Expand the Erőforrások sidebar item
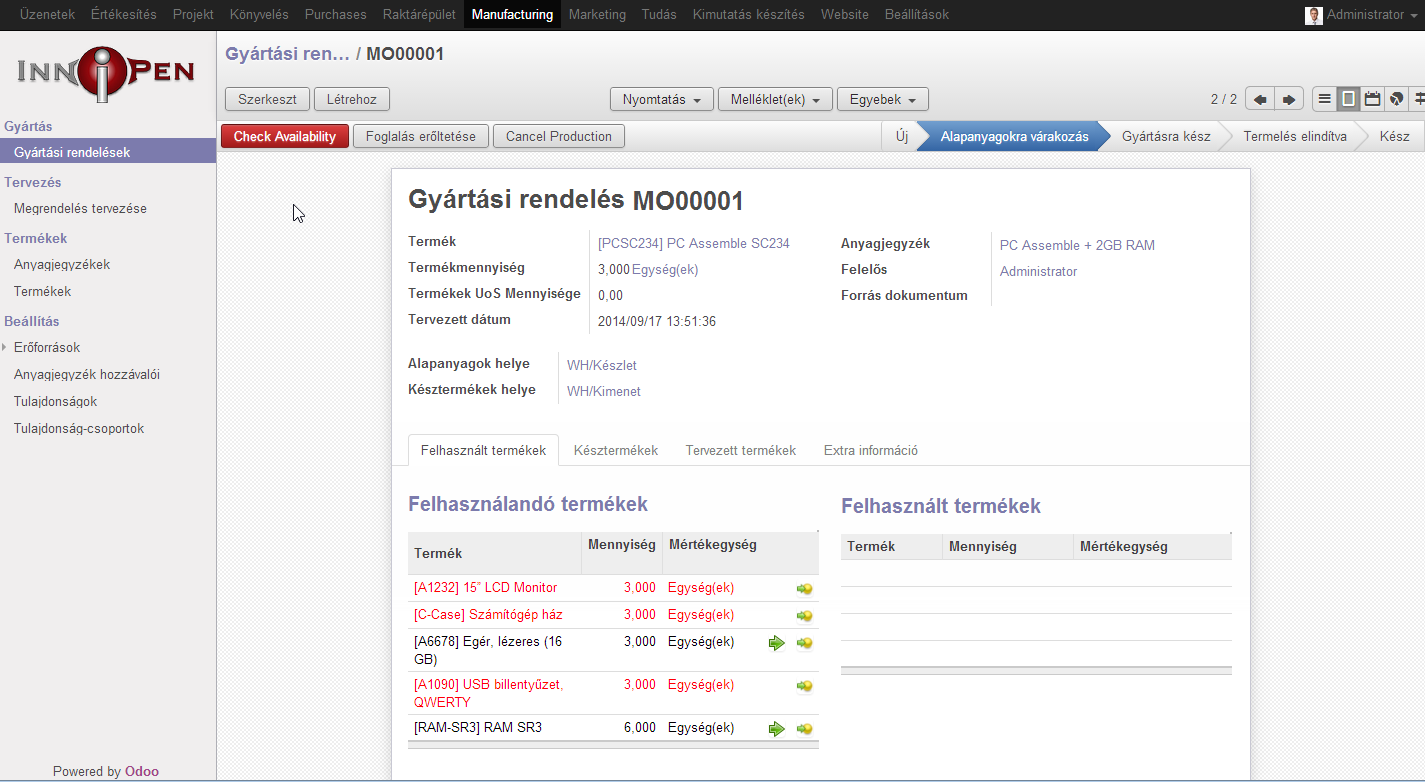1425x782 pixels. coord(47,347)
